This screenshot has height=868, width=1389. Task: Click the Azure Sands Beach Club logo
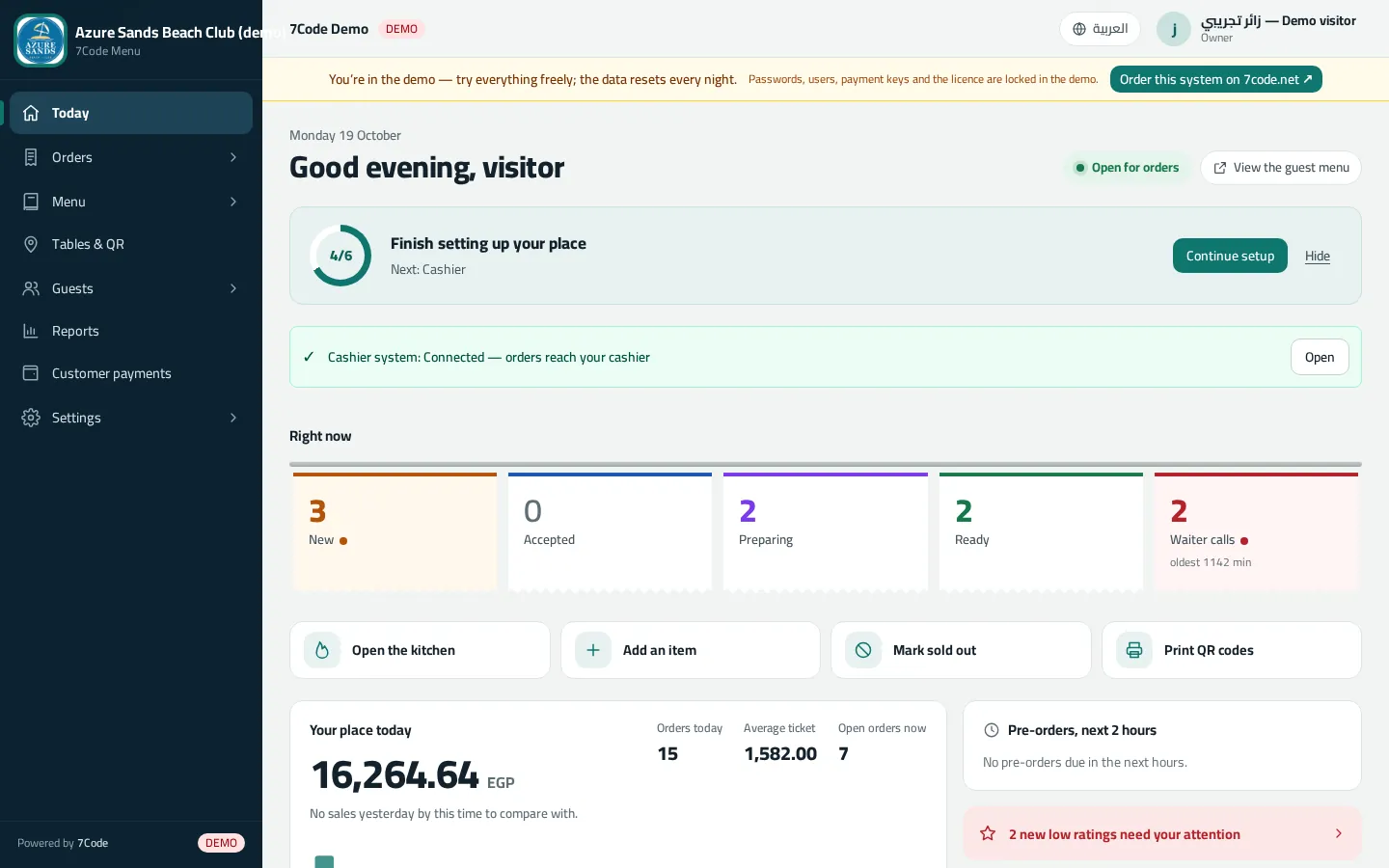click(x=41, y=41)
